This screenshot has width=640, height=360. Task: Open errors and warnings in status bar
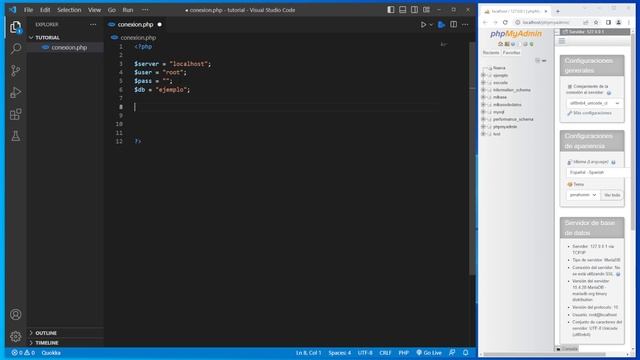pos(23,353)
